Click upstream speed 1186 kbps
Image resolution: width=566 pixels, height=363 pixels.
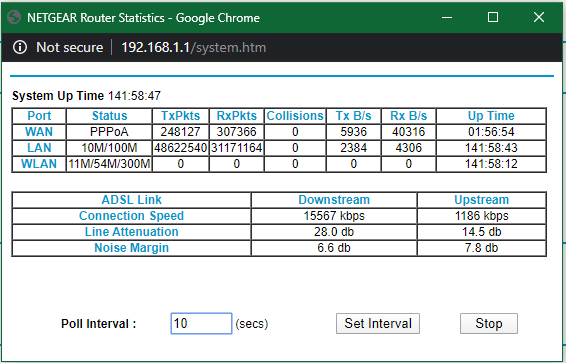tap(482, 216)
